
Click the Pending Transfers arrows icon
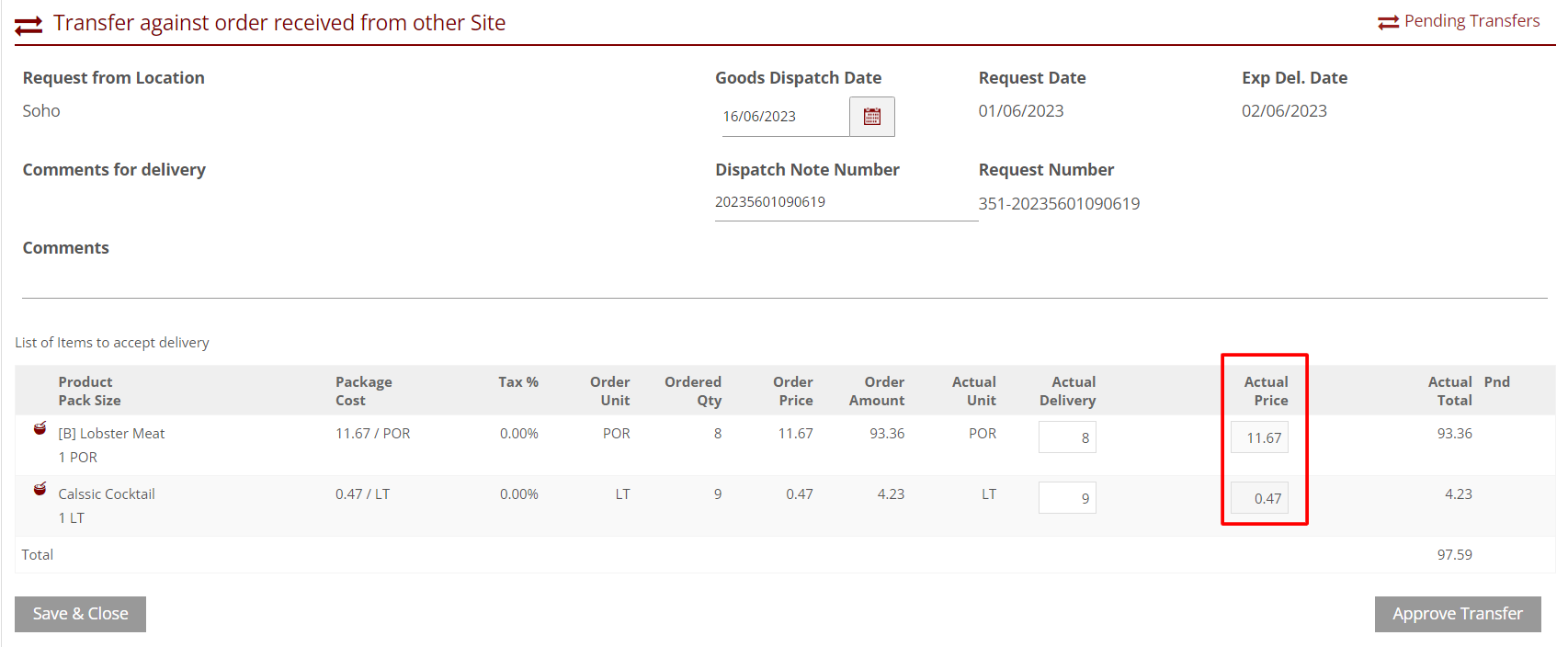click(x=1388, y=22)
